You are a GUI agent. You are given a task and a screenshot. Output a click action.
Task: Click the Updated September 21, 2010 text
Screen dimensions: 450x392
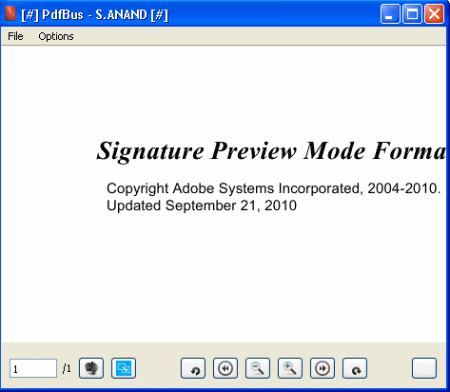(201, 206)
